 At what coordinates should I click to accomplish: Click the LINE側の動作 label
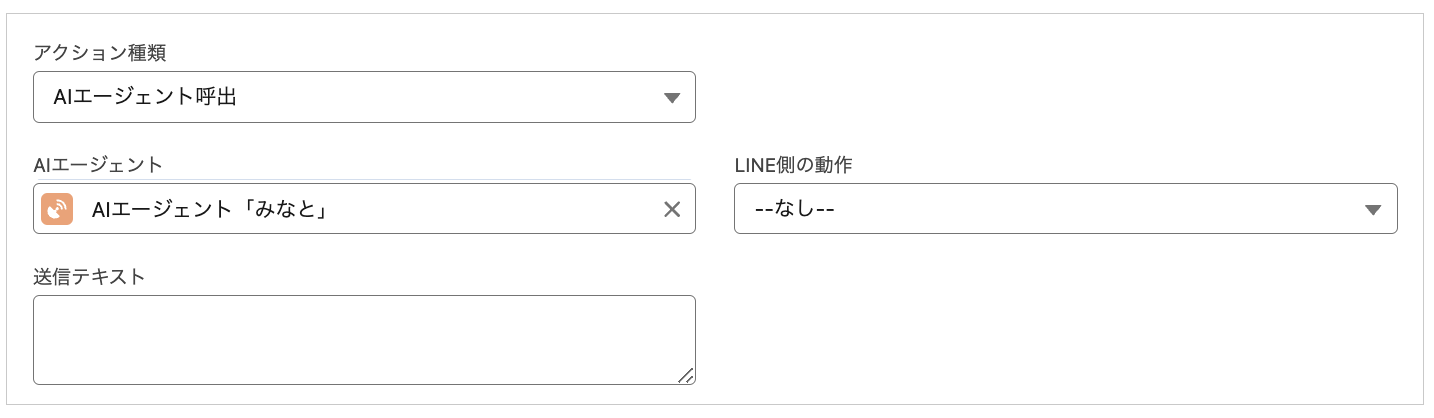click(793, 164)
